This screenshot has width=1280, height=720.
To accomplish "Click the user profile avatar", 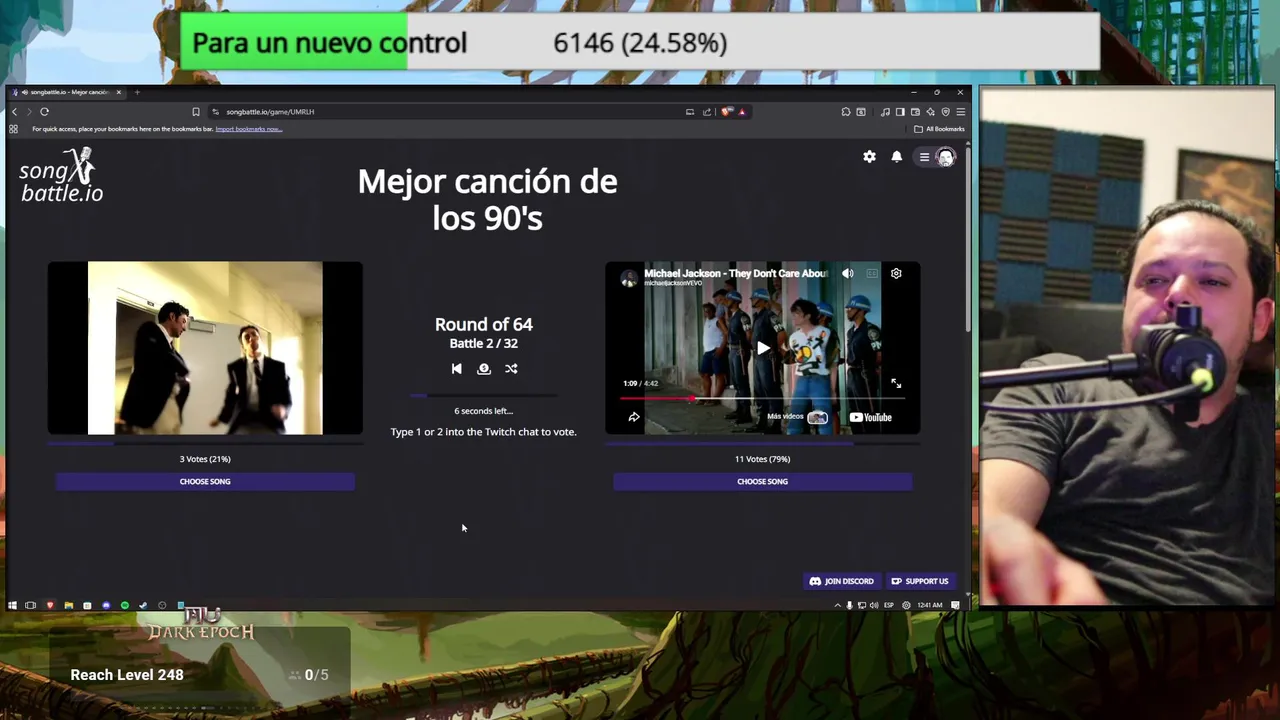I will pyautogui.click(x=945, y=157).
